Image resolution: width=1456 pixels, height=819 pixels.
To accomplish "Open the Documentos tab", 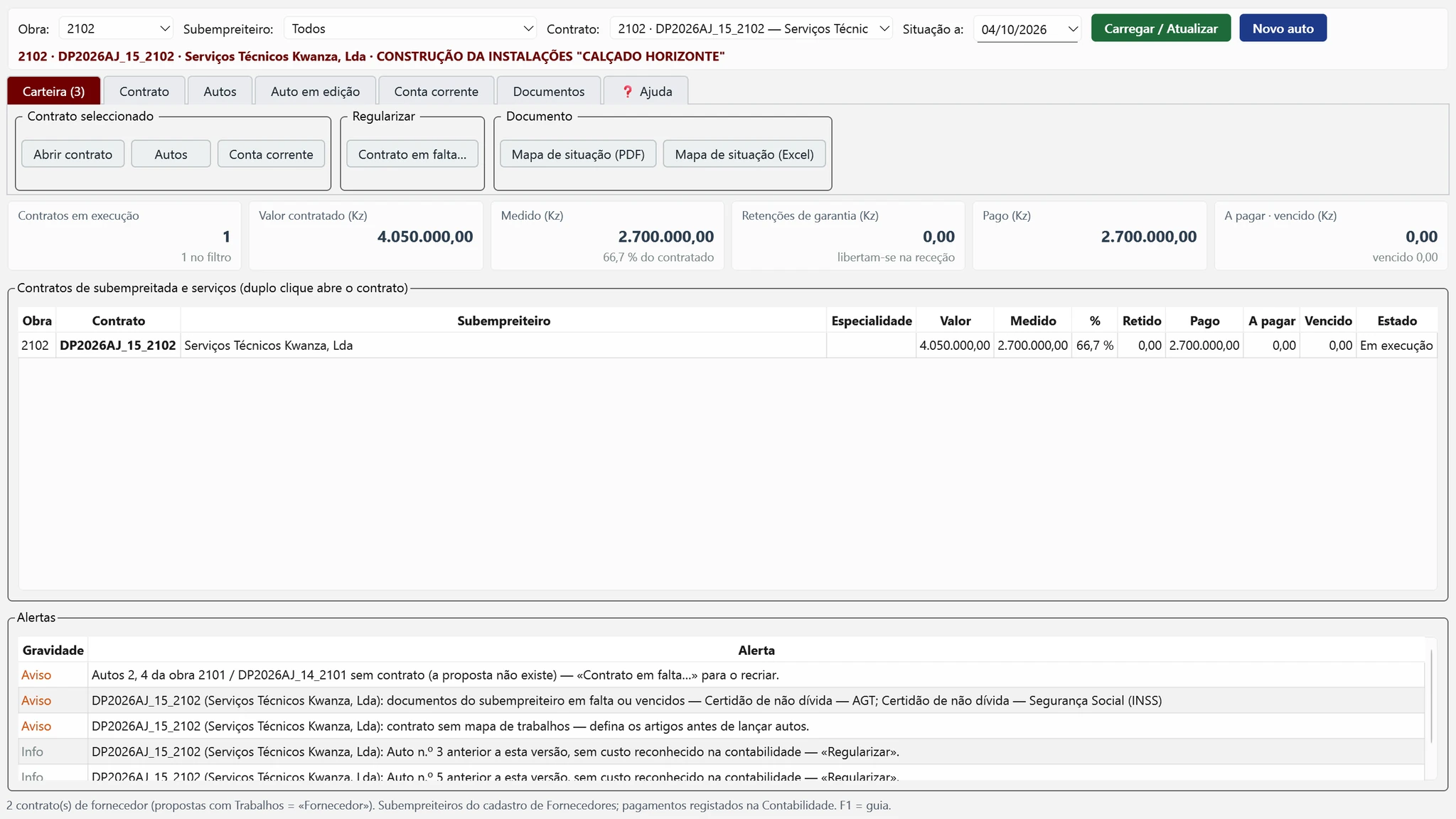I will [549, 91].
